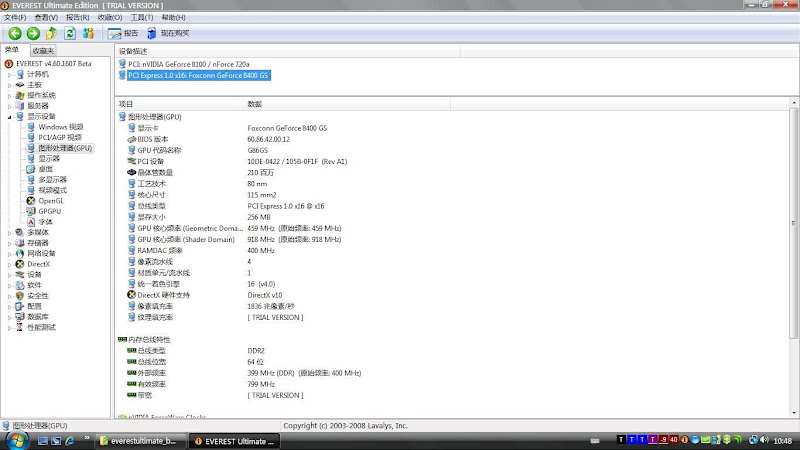
Task: Select the 软件 tree item
Action: point(34,285)
